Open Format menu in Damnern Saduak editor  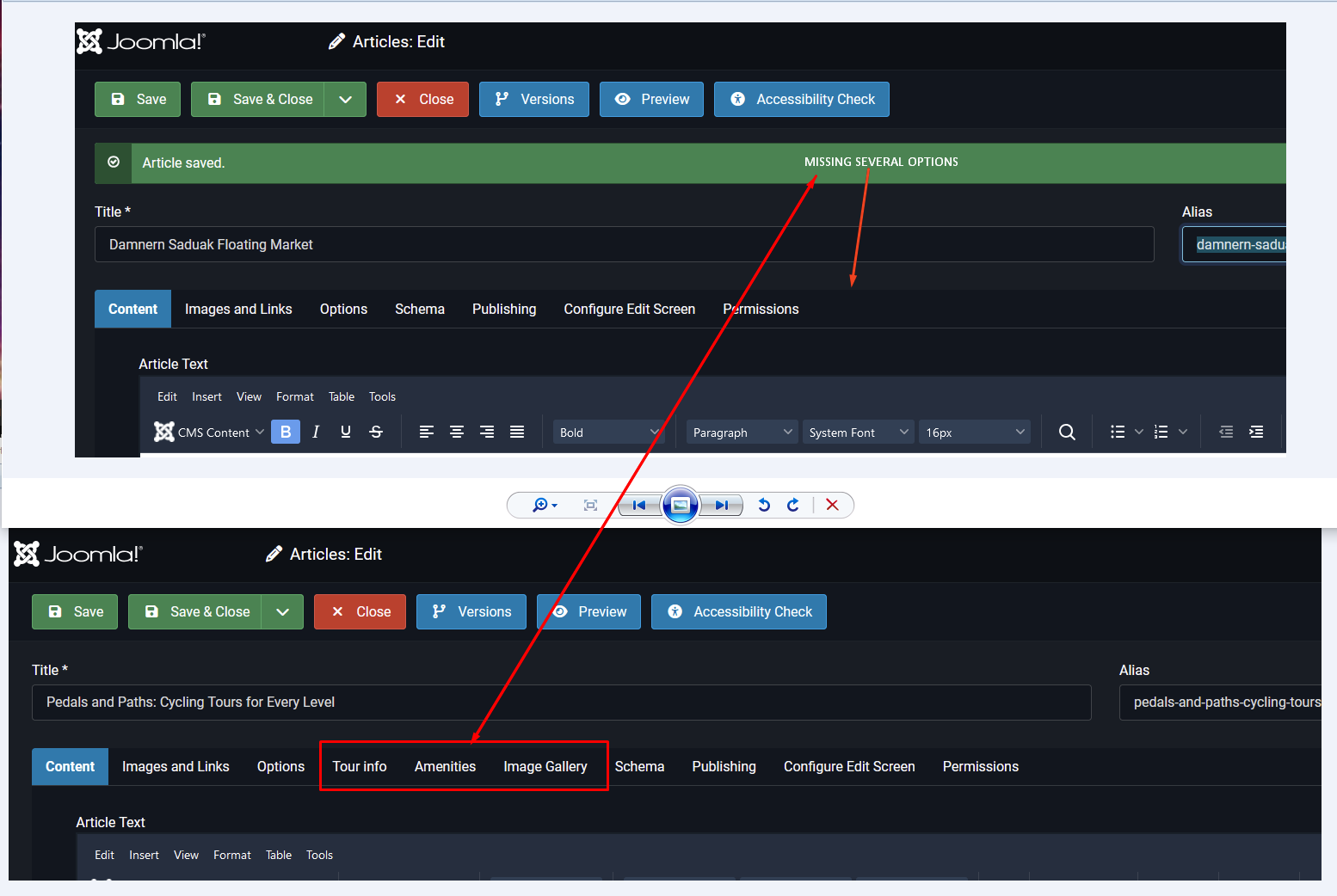[x=295, y=396]
